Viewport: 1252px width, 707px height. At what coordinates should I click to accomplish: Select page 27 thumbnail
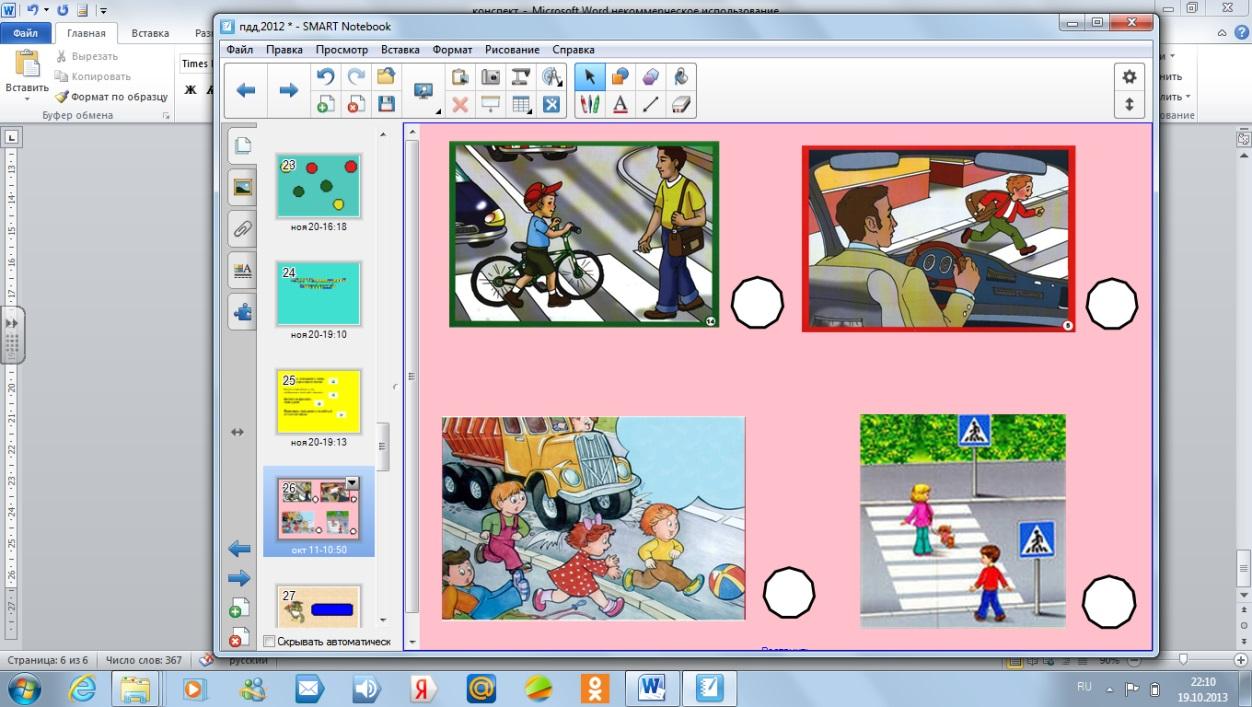click(319, 605)
